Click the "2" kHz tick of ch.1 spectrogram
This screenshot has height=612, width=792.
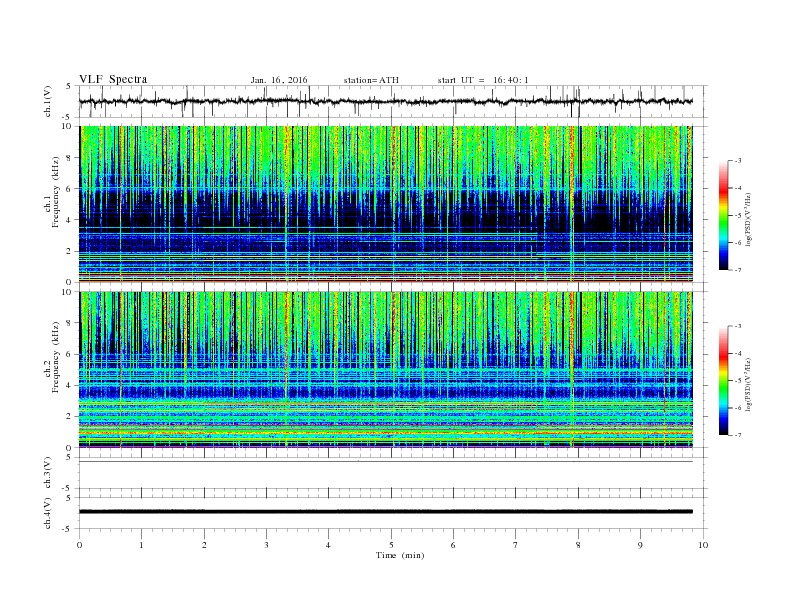(x=69, y=251)
